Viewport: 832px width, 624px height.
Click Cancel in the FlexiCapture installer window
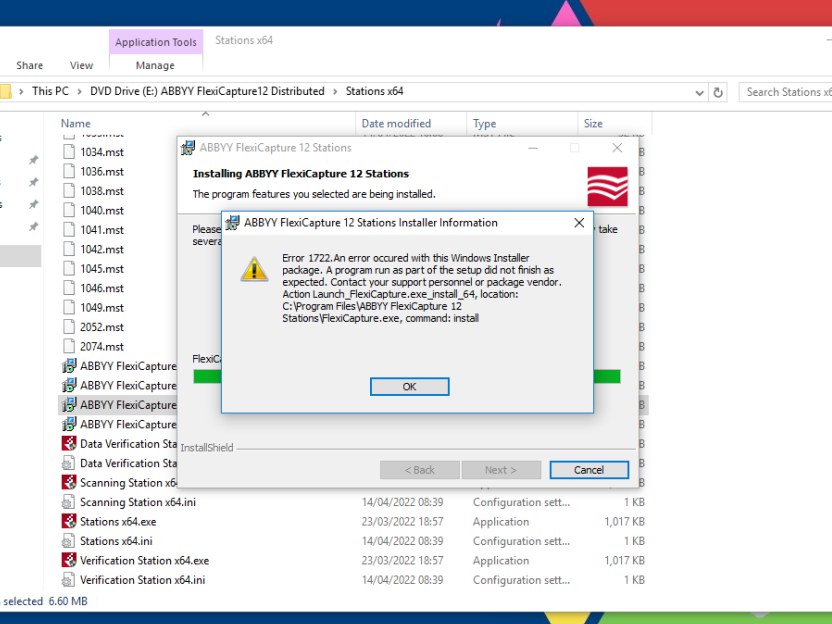[588, 470]
